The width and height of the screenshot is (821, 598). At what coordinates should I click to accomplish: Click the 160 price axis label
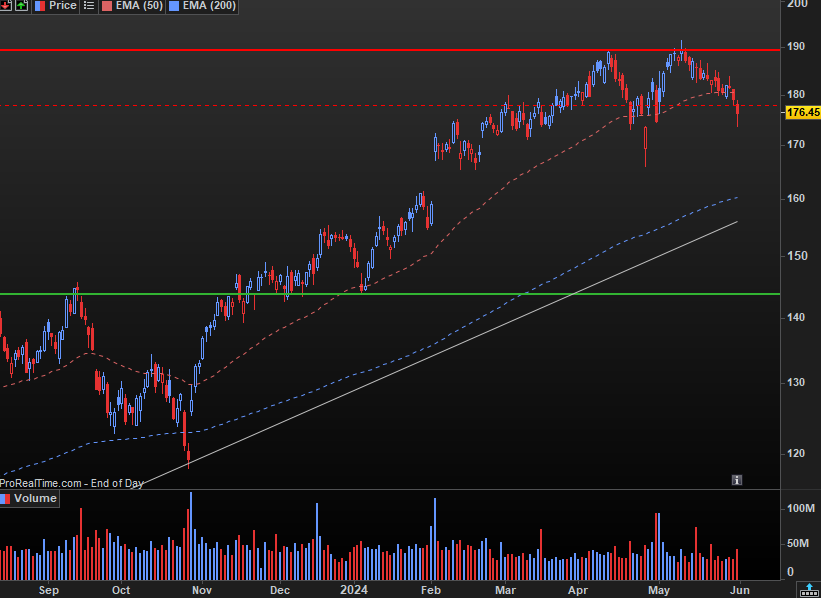tap(796, 198)
